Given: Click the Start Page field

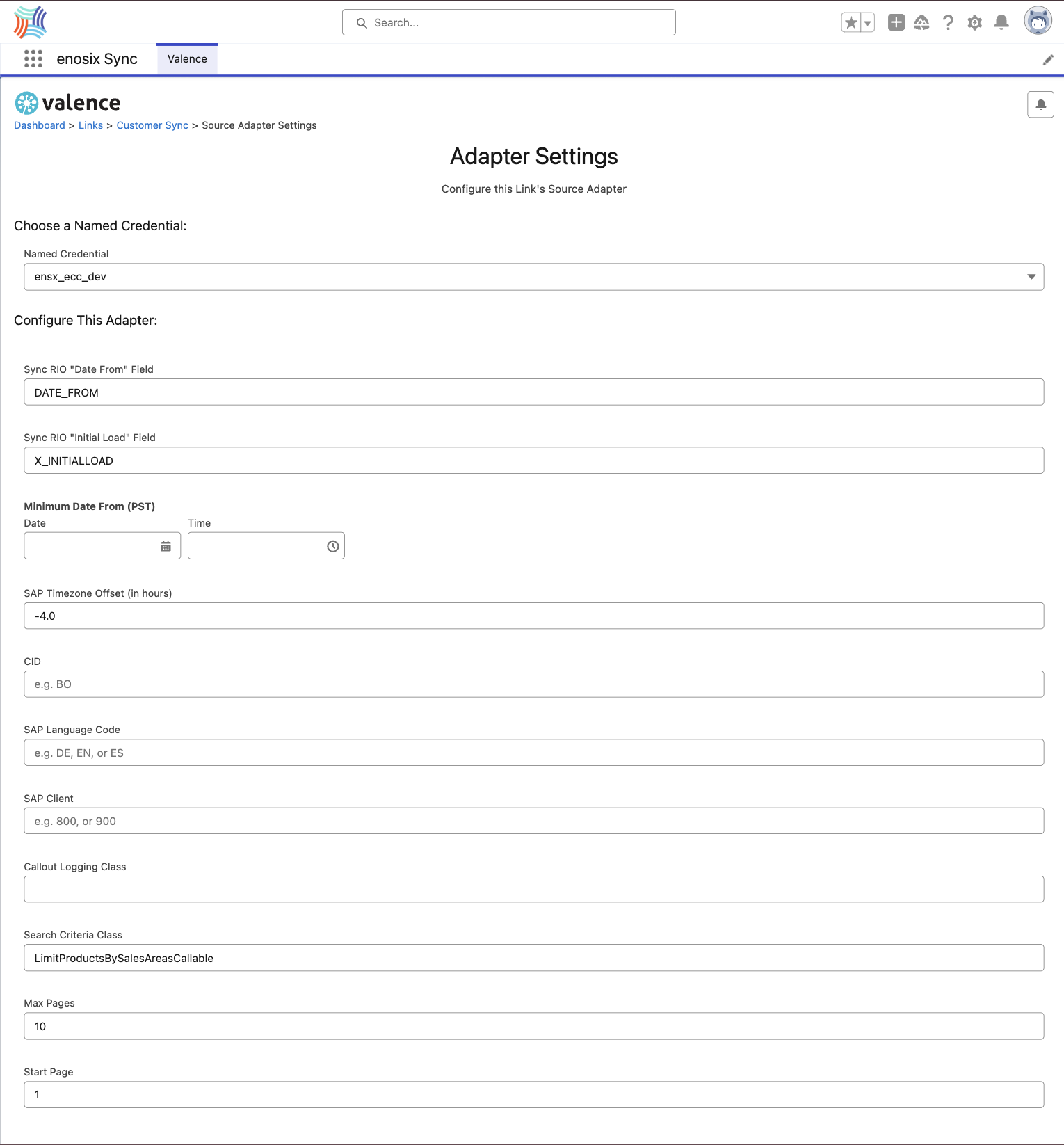Looking at the screenshot, I should point(534,1094).
